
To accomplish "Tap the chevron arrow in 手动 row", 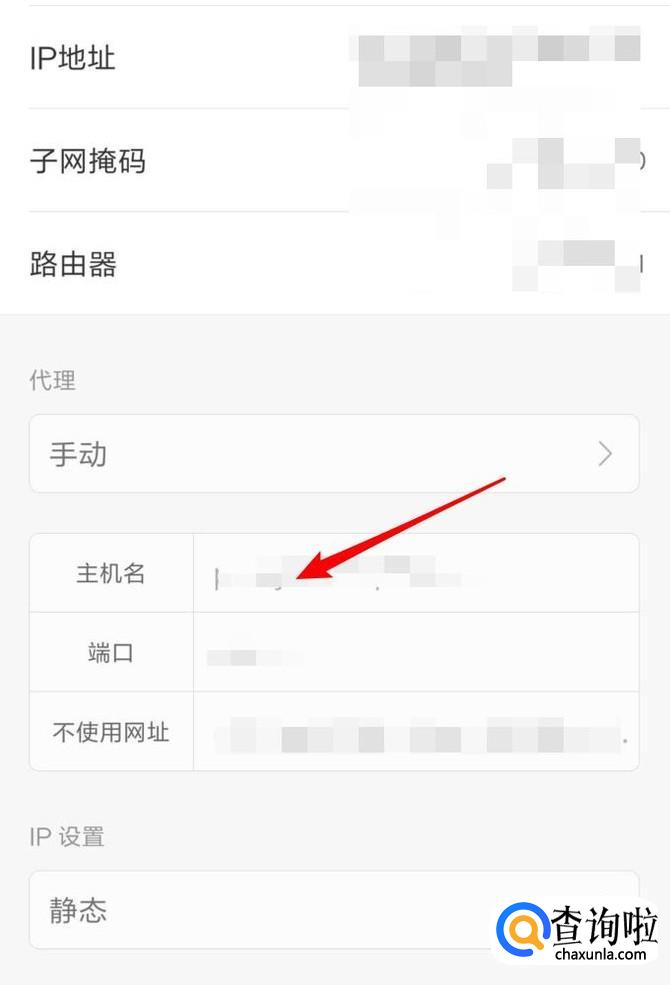I will [x=605, y=454].
